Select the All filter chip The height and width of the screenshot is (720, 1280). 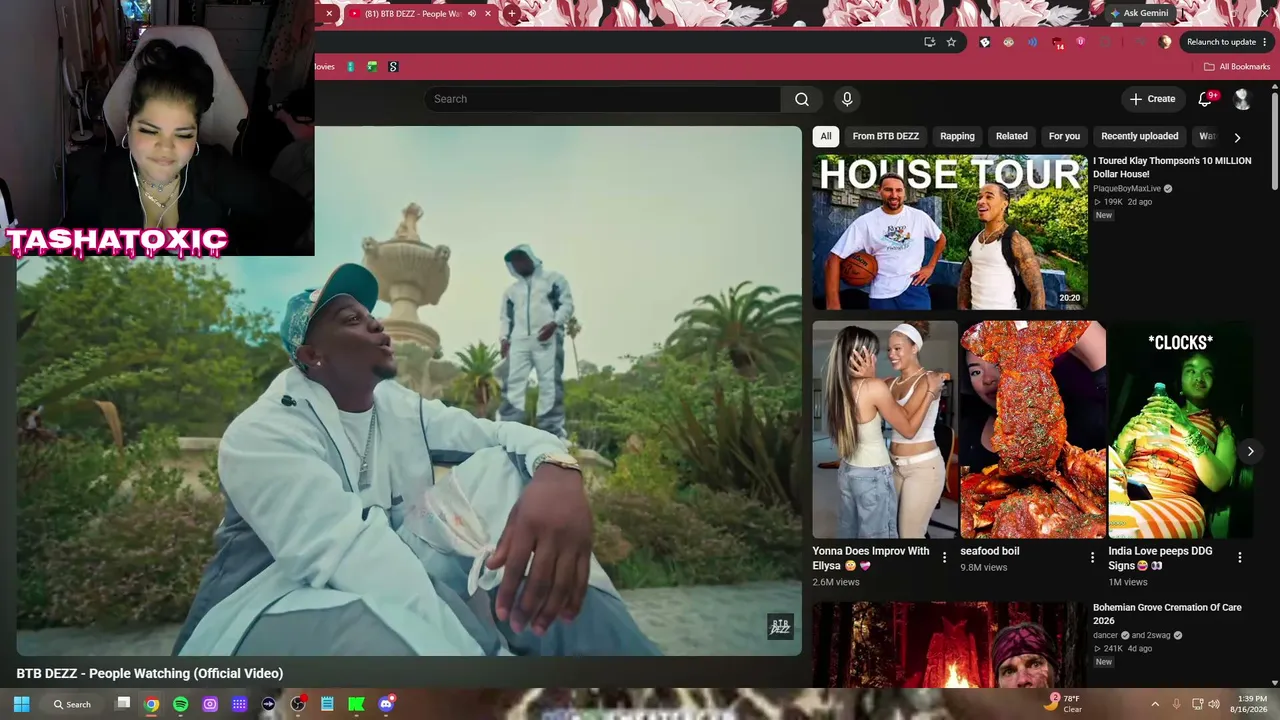[x=826, y=136]
